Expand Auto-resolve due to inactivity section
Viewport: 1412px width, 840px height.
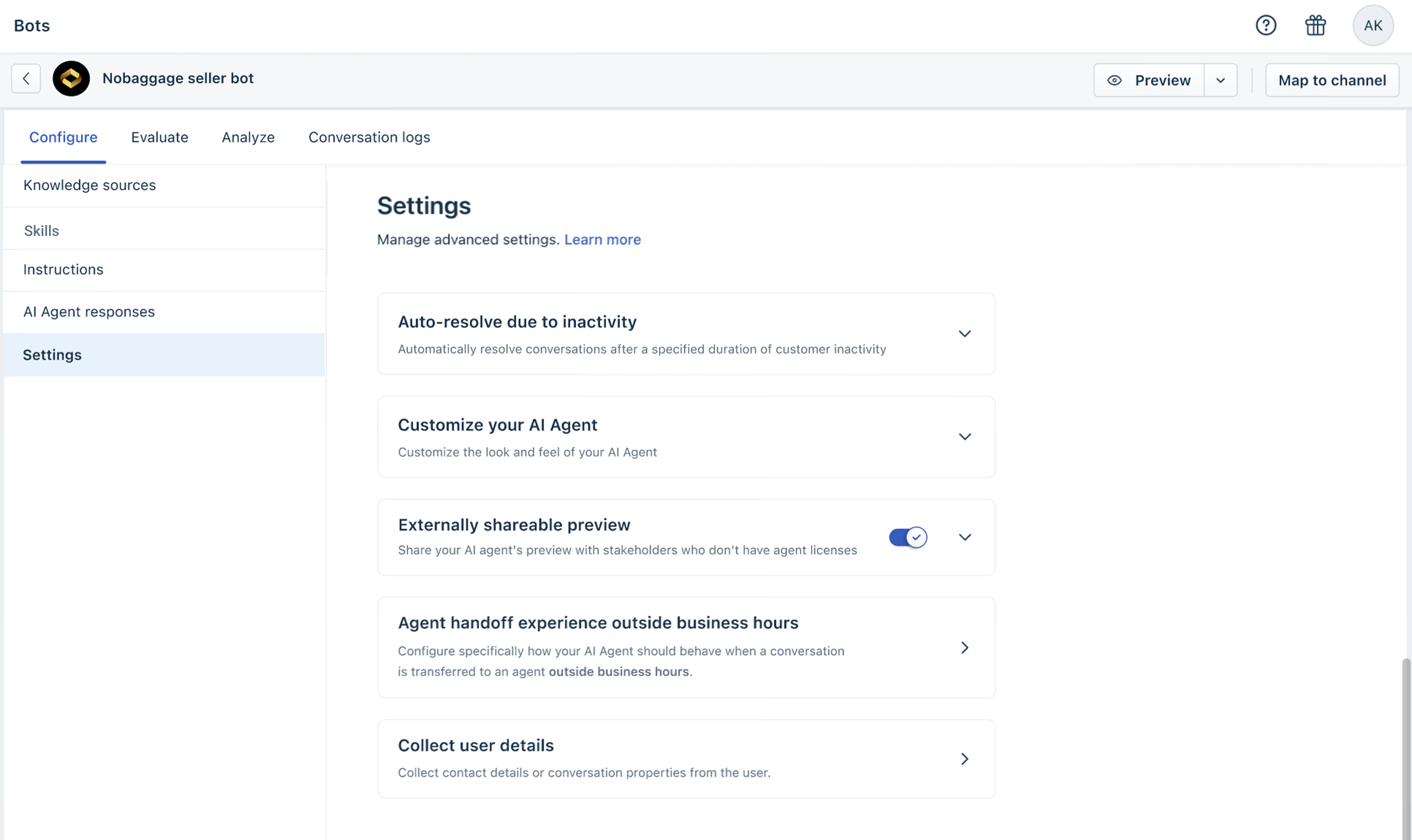click(x=965, y=333)
